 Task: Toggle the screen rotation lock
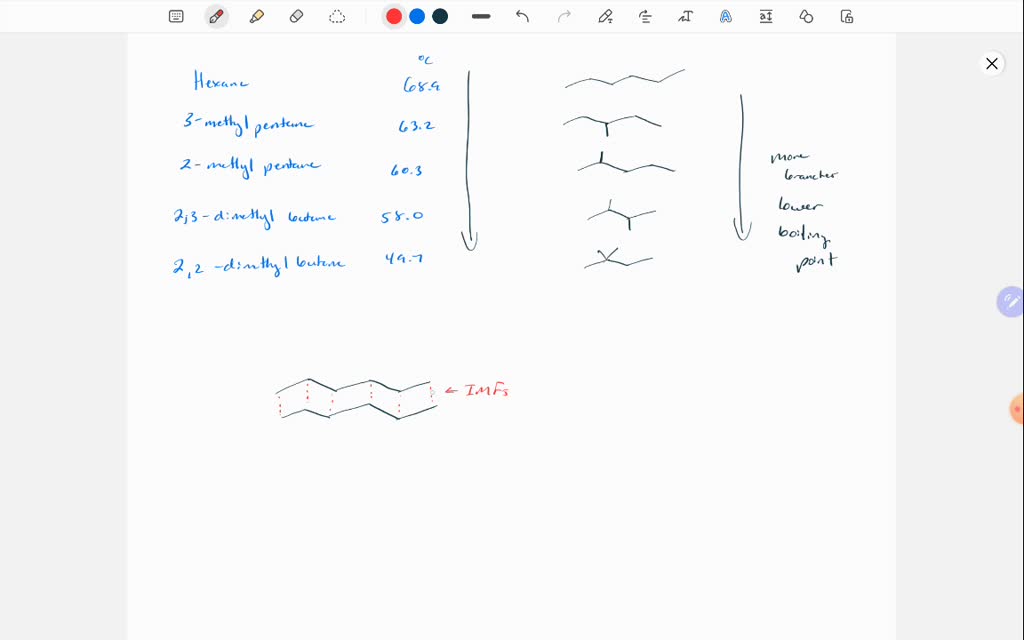coord(846,16)
